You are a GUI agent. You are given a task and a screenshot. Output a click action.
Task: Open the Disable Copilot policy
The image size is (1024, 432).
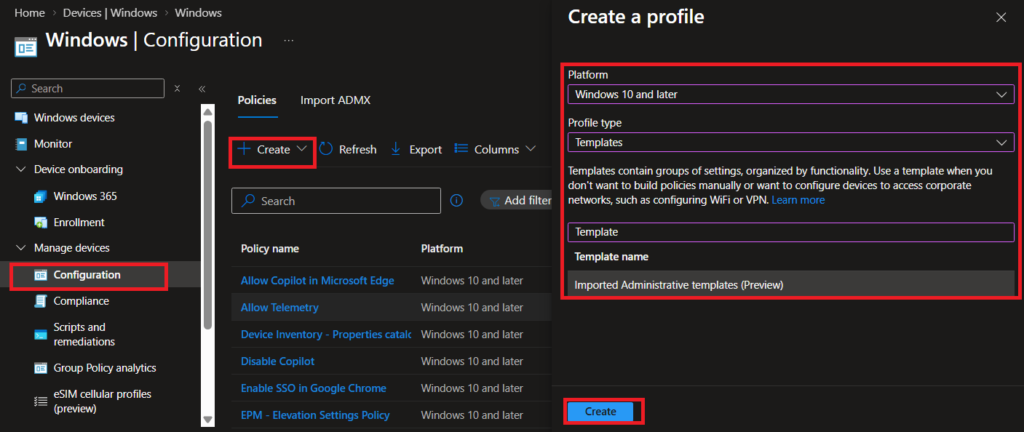[x=278, y=361]
